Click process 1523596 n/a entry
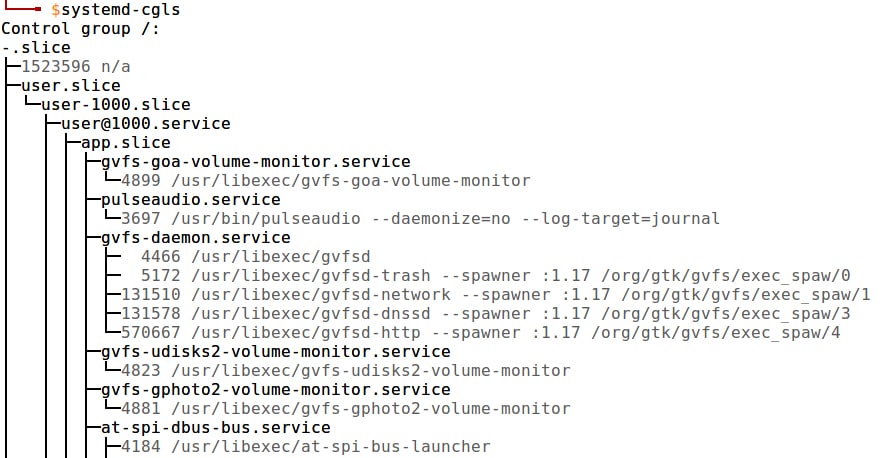The image size is (887, 458). coord(76,66)
